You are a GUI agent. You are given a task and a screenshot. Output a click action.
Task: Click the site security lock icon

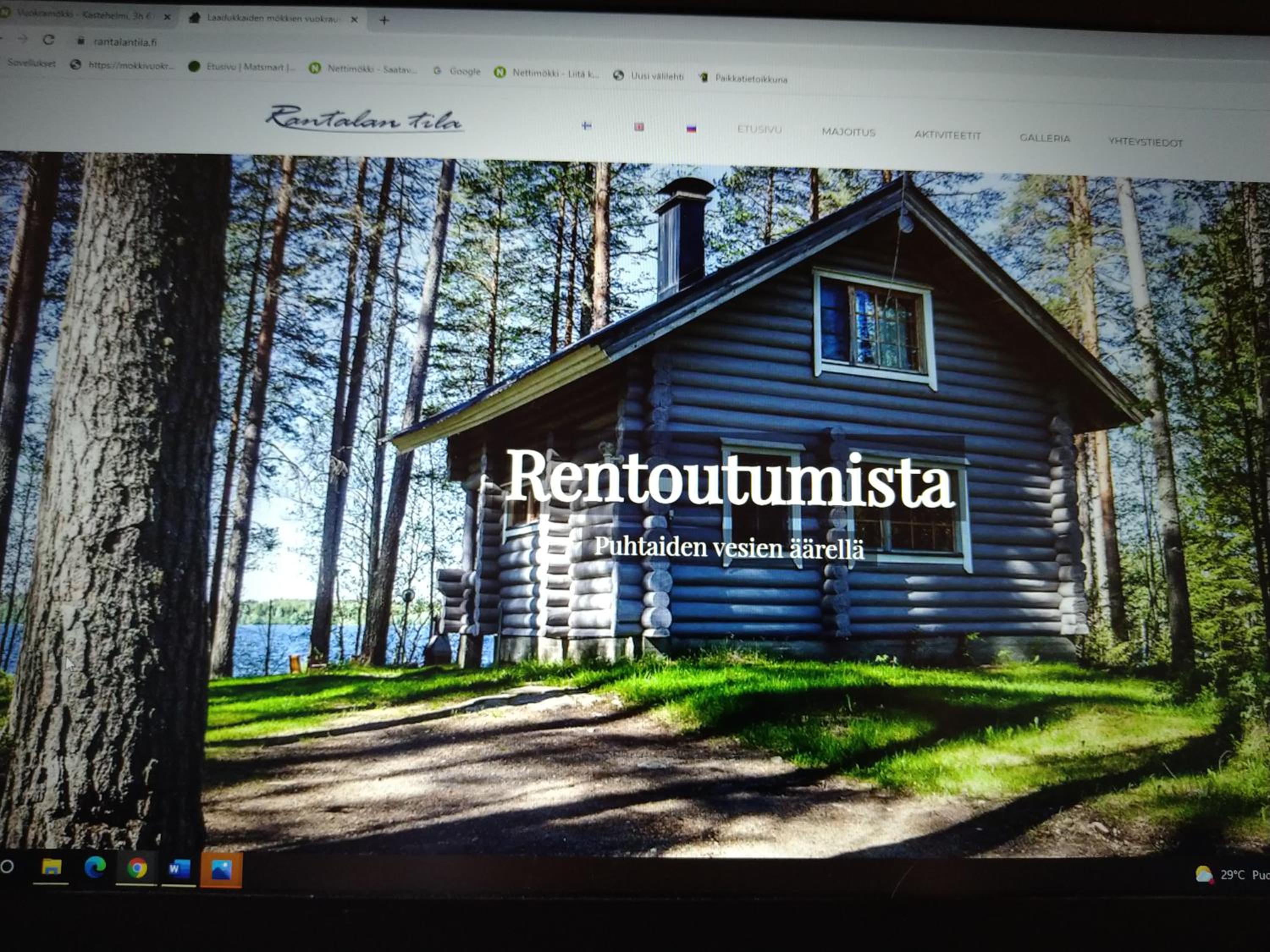[81, 41]
